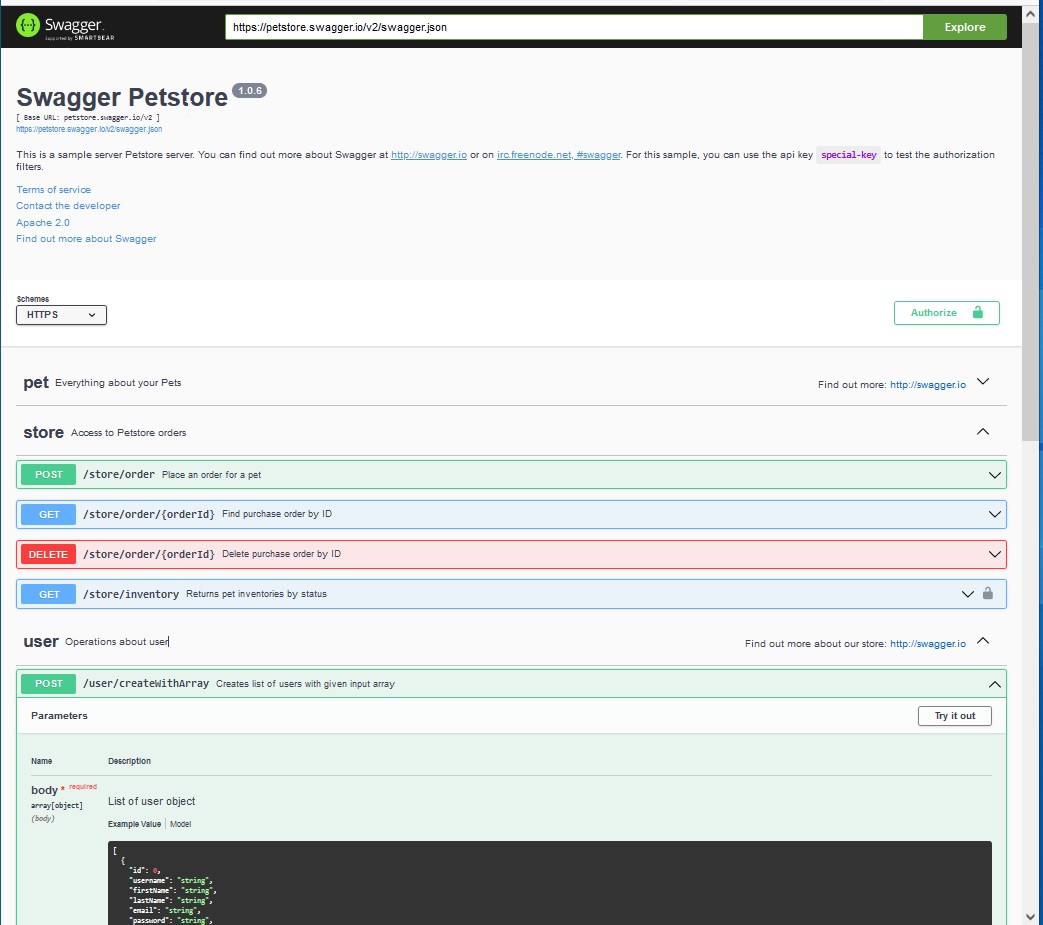Switch to the Example Value tab
The height and width of the screenshot is (925, 1043).
click(x=134, y=824)
